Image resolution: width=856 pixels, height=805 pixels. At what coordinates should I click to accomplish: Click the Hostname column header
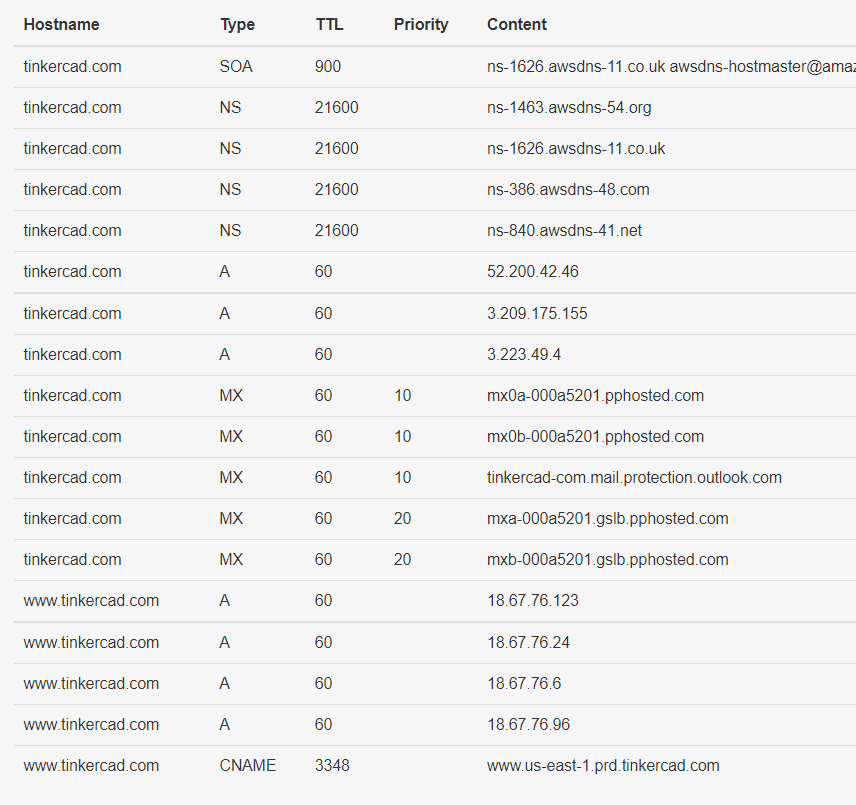pyautogui.click(x=61, y=25)
